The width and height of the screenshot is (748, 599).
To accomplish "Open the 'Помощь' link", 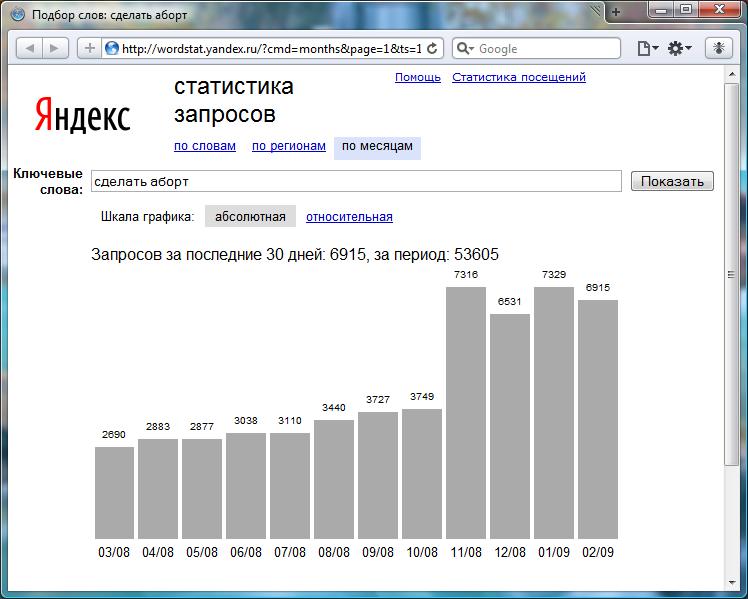I will [x=418, y=77].
